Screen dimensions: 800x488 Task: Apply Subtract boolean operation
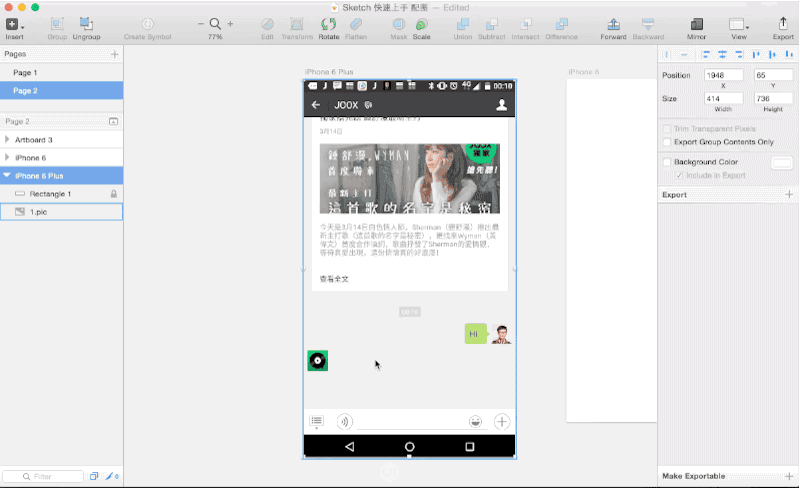491,24
